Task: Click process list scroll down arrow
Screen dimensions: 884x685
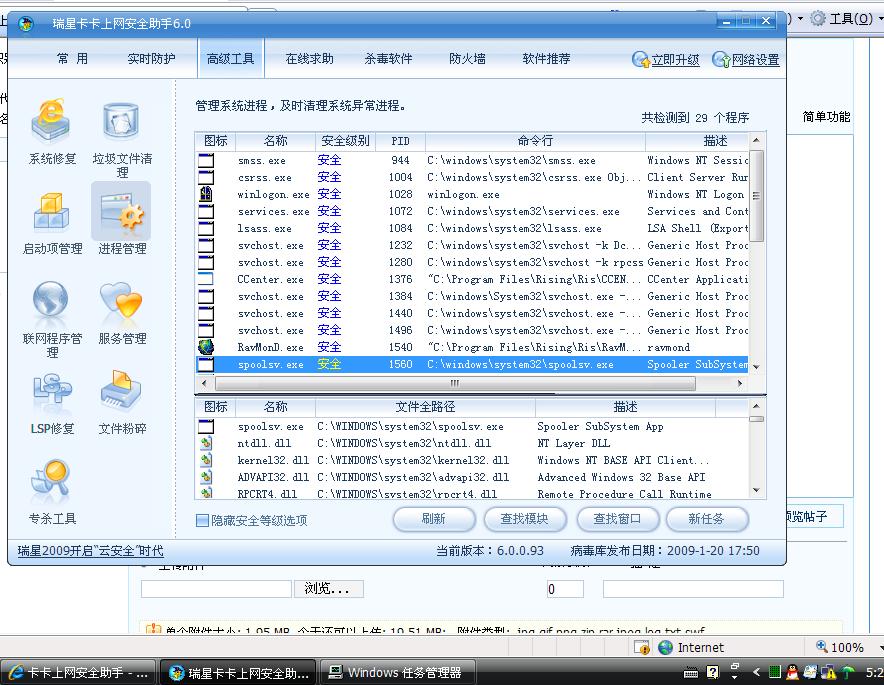Action: (757, 367)
